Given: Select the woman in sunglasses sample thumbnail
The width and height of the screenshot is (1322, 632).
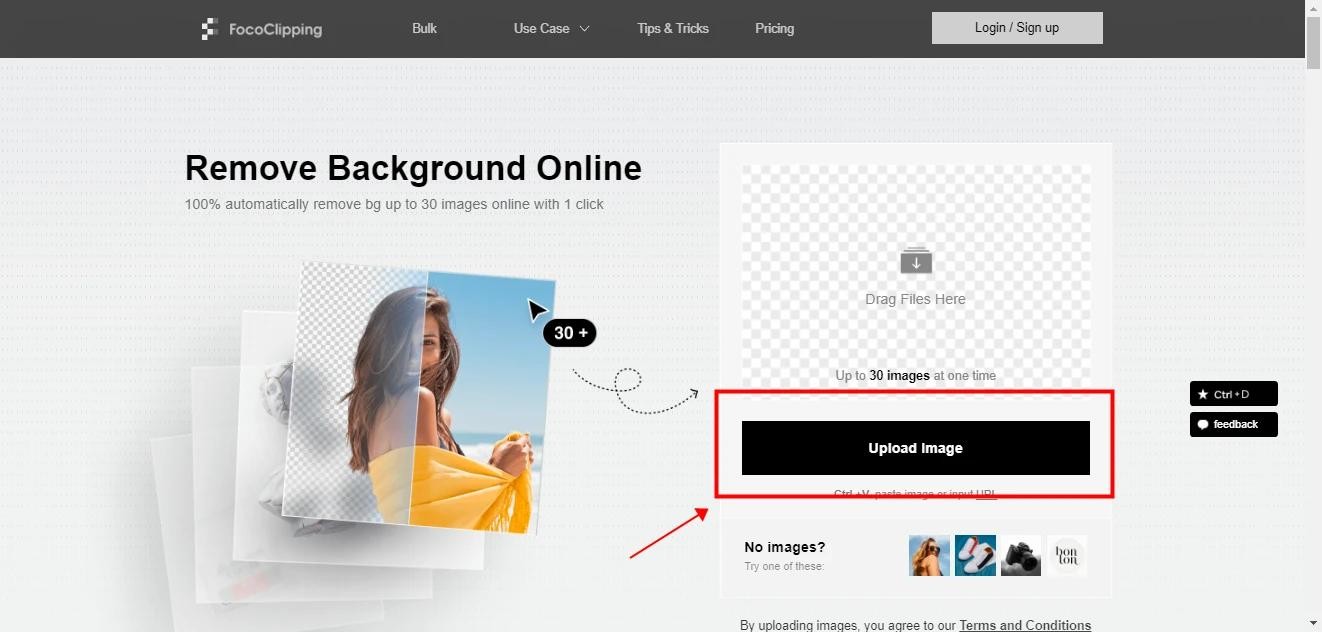Looking at the screenshot, I should (x=929, y=556).
